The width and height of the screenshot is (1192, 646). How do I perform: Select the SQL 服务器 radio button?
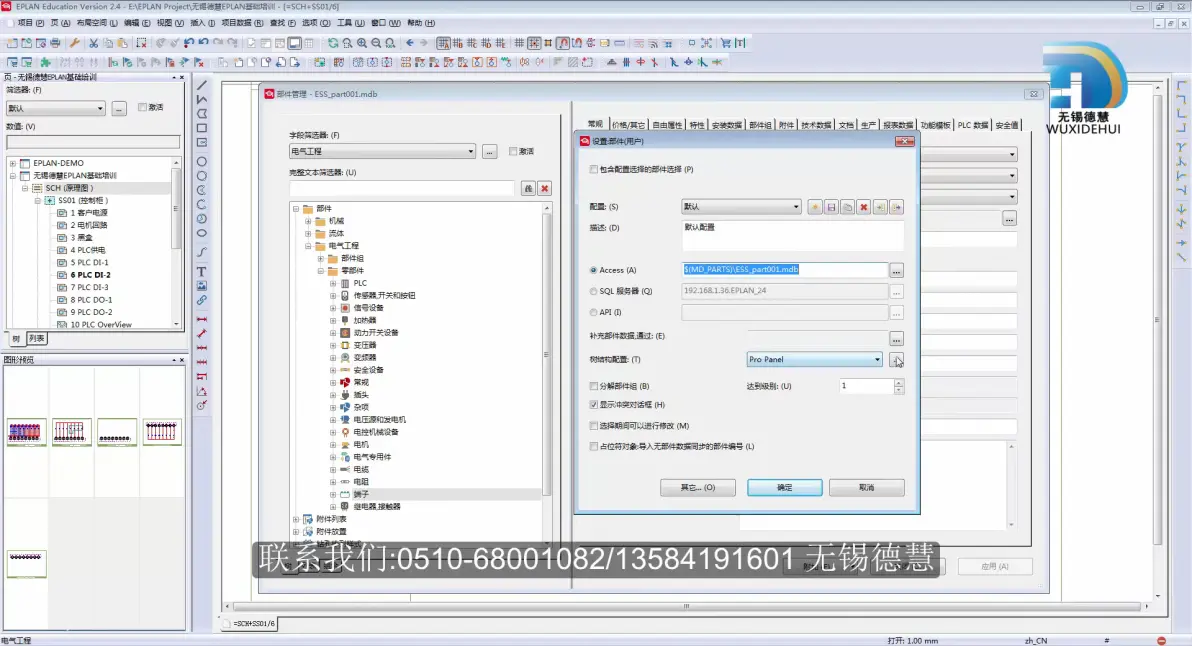pyautogui.click(x=594, y=291)
